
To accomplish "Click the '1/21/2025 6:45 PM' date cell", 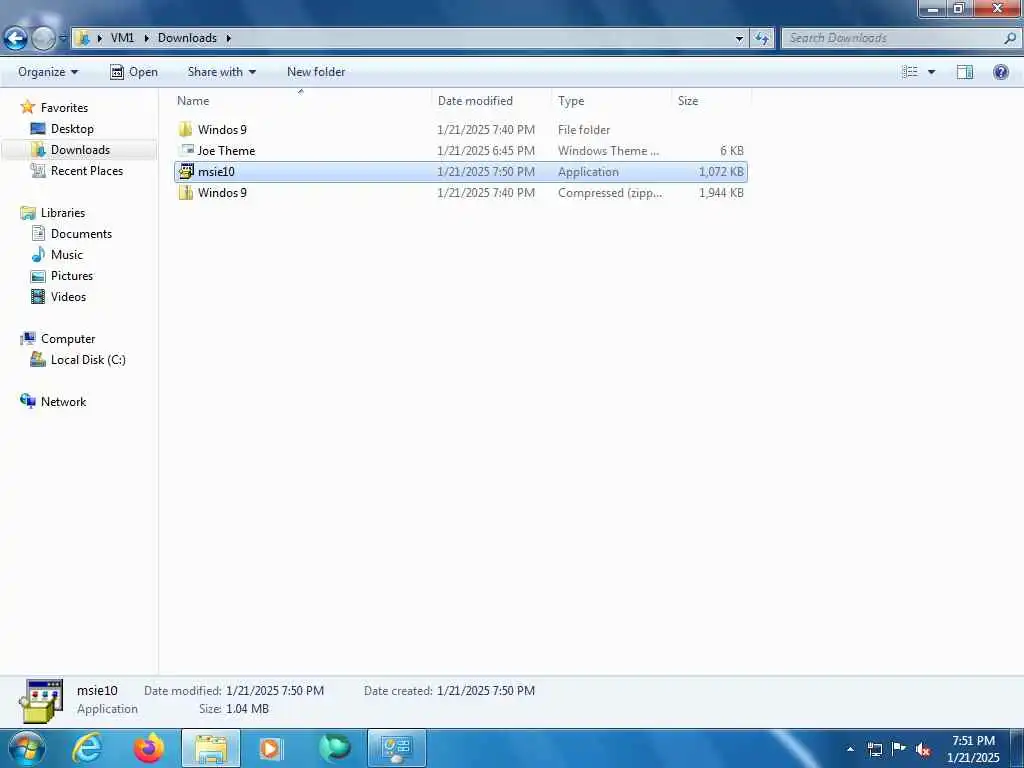I will pyautogui.click(x=486, y=151).
